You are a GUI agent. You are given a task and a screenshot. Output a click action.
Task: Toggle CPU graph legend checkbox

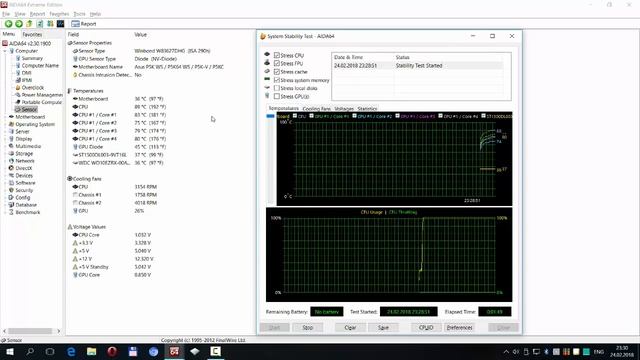coord(295,116)
